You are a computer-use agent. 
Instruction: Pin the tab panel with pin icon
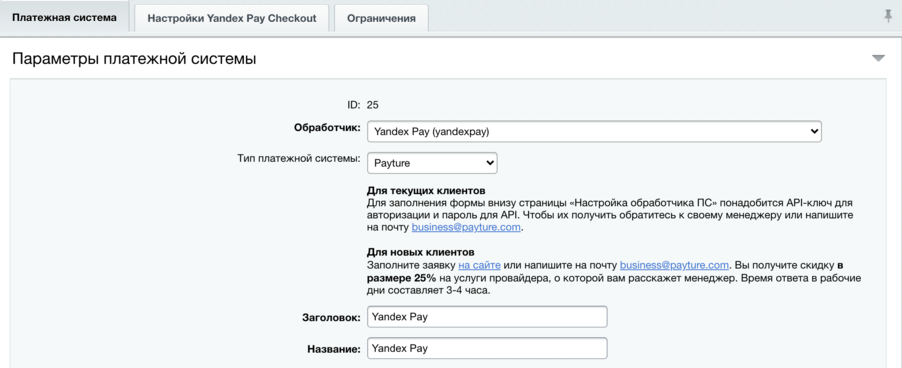[x=888, y=17]
